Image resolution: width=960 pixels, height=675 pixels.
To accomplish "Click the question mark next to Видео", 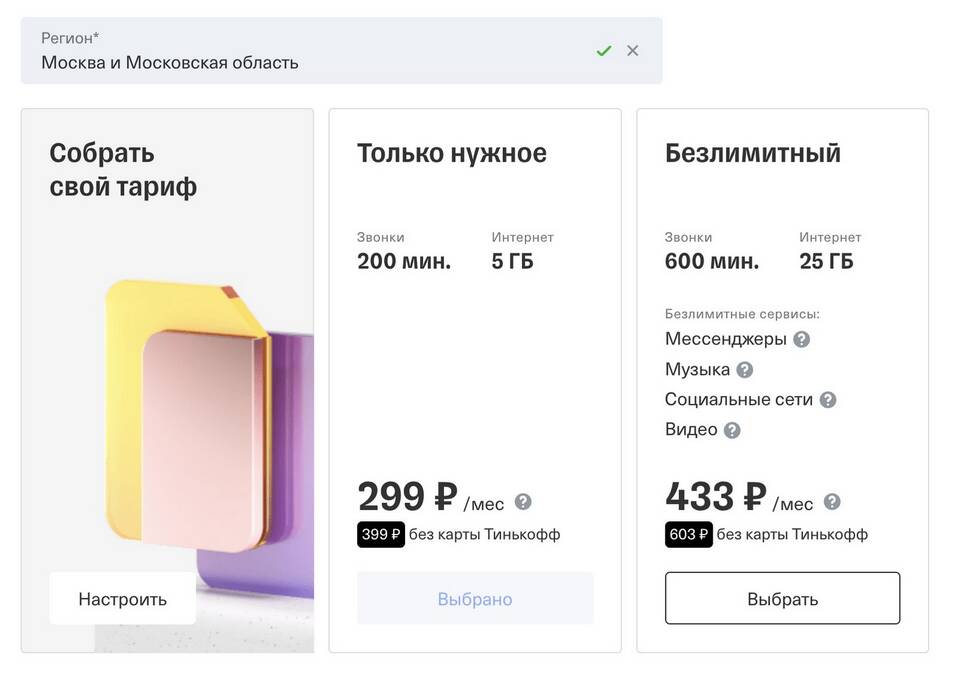I will click(732, 430).
